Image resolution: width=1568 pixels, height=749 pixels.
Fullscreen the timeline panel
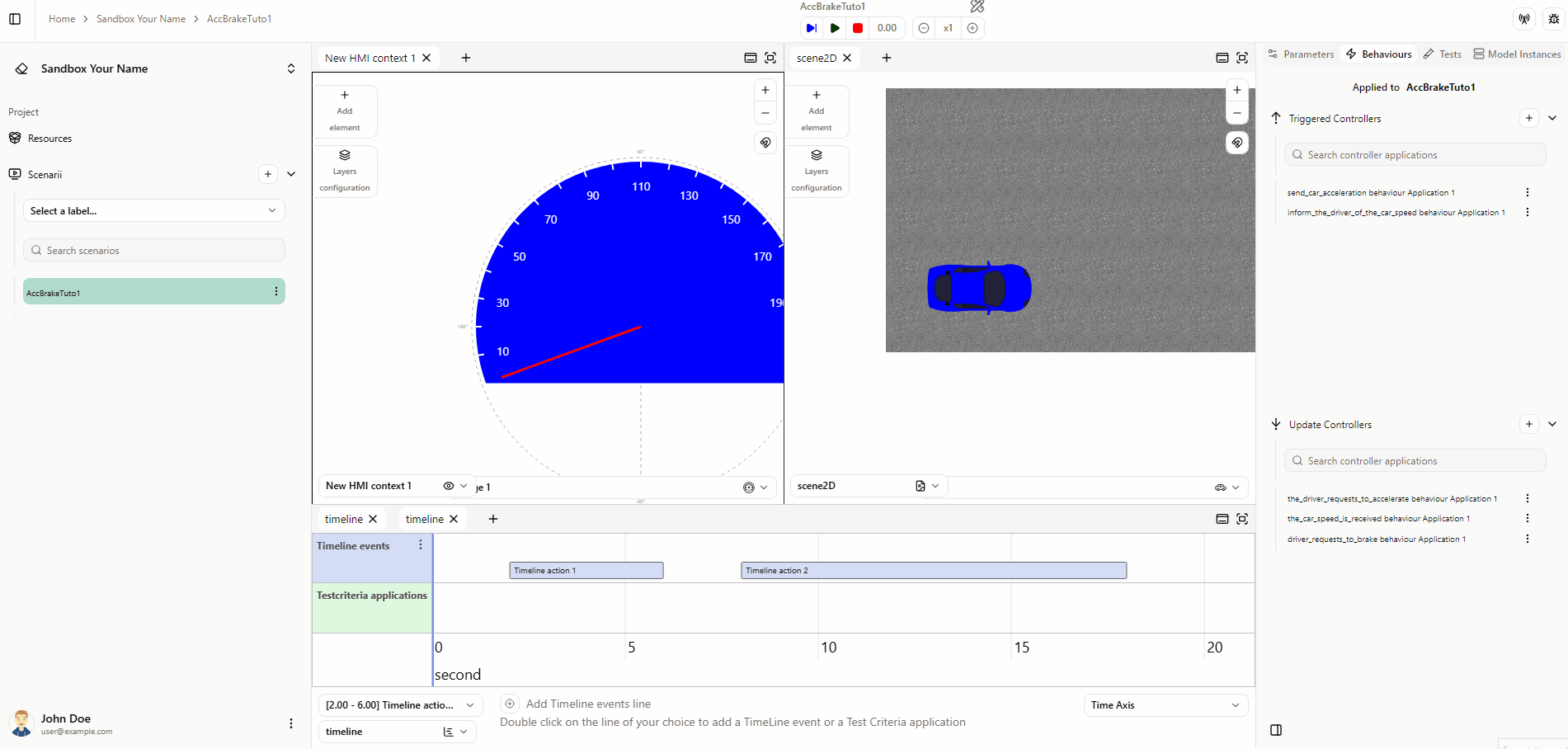coord(1242,519)
